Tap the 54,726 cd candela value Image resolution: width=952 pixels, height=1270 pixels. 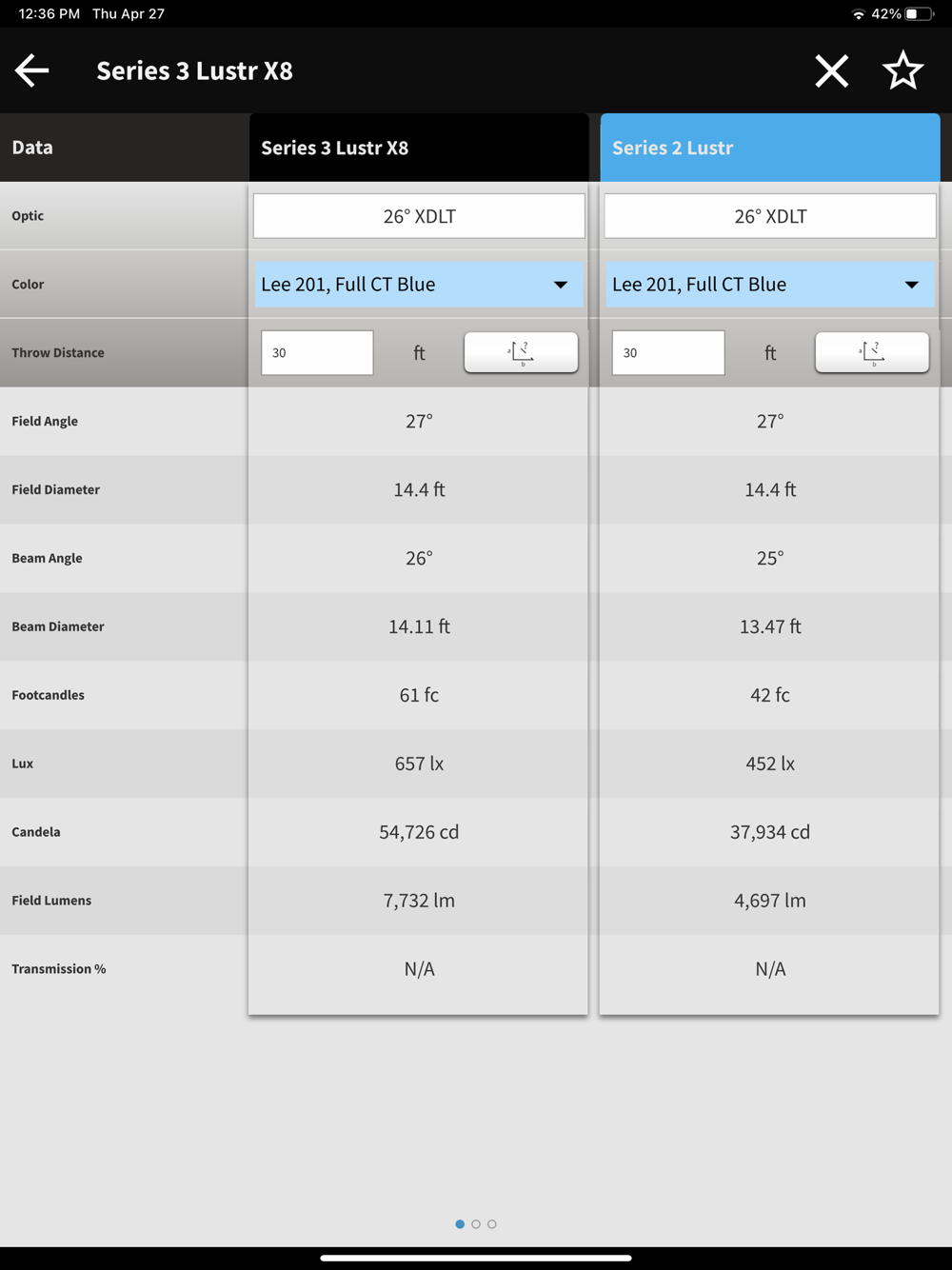click(419, 832)
